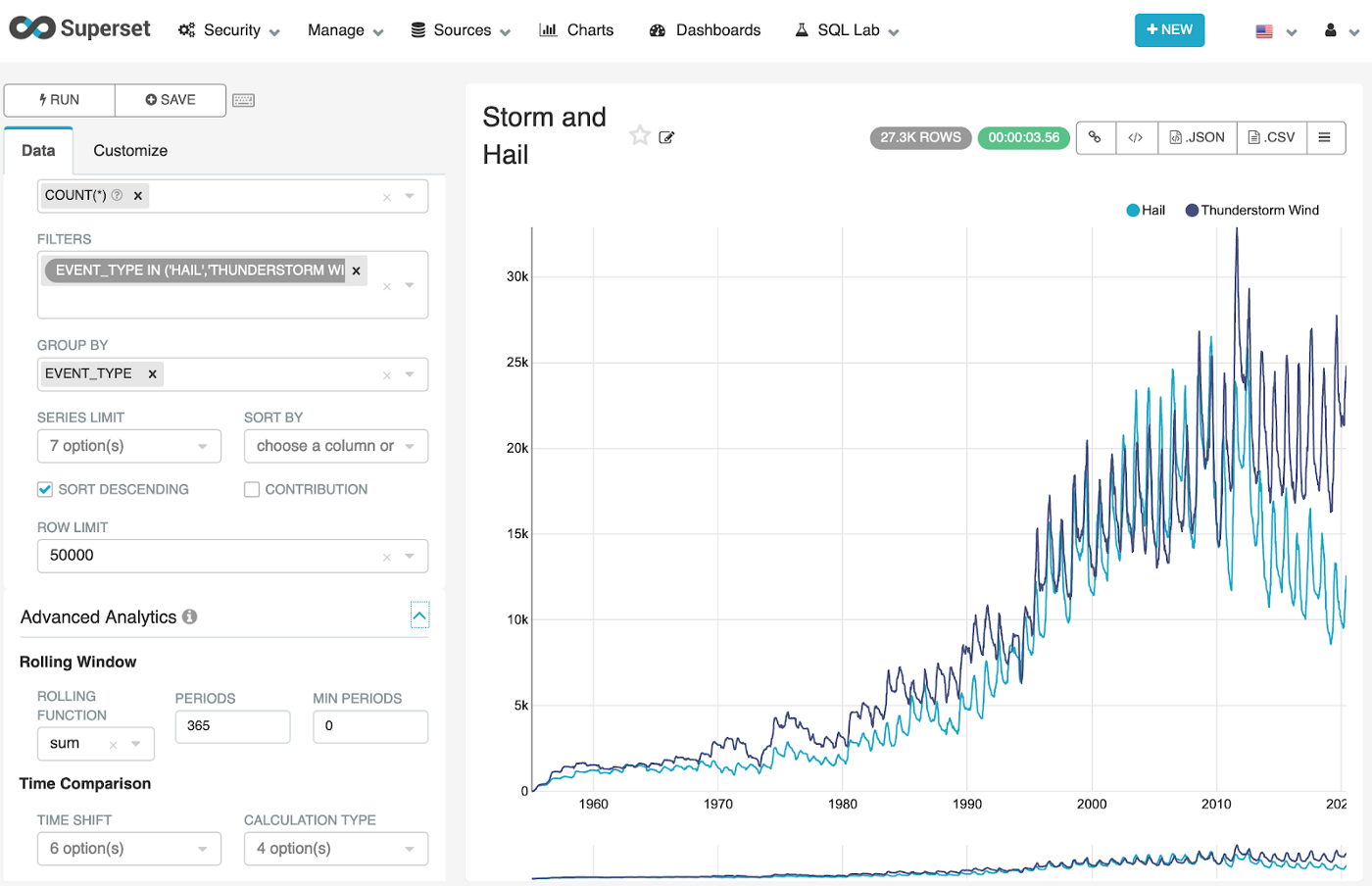Open the chart options hamburger menu
Screen dimensions: 1372x886
coord(1326,137)
